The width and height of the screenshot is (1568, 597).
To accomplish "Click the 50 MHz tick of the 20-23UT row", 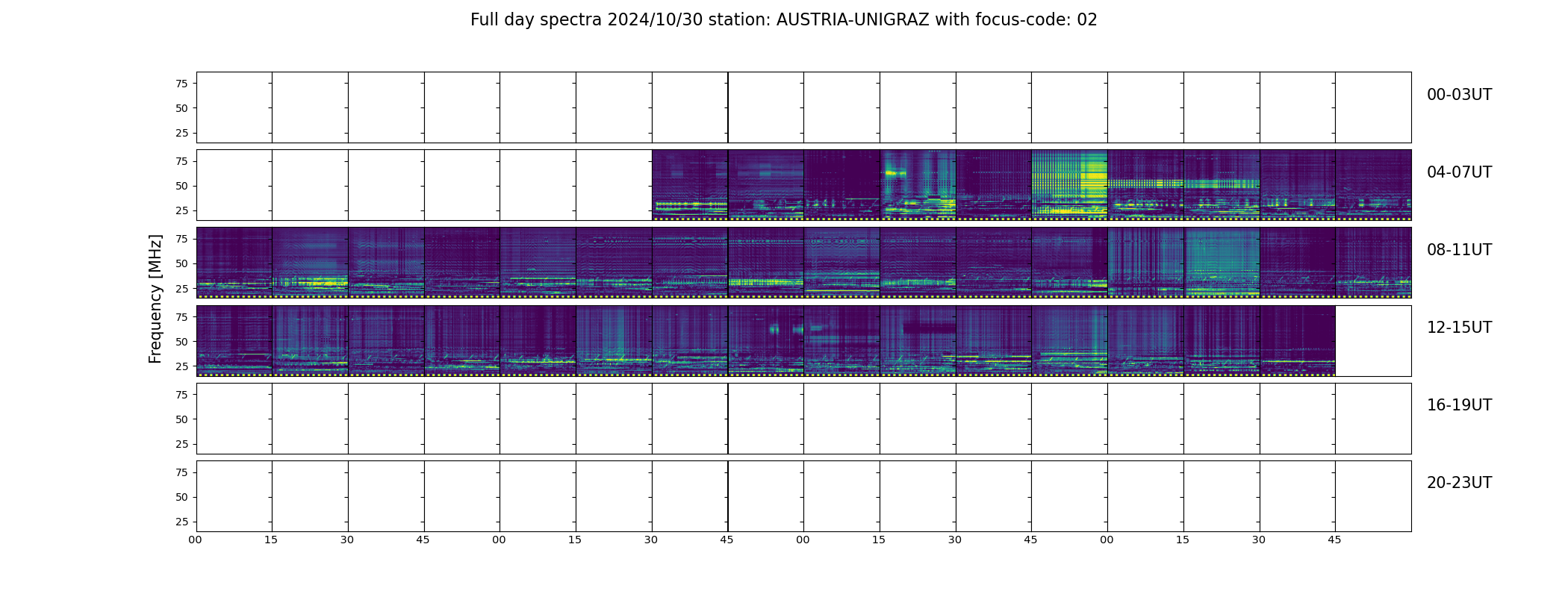I will (x=181, y=497).
